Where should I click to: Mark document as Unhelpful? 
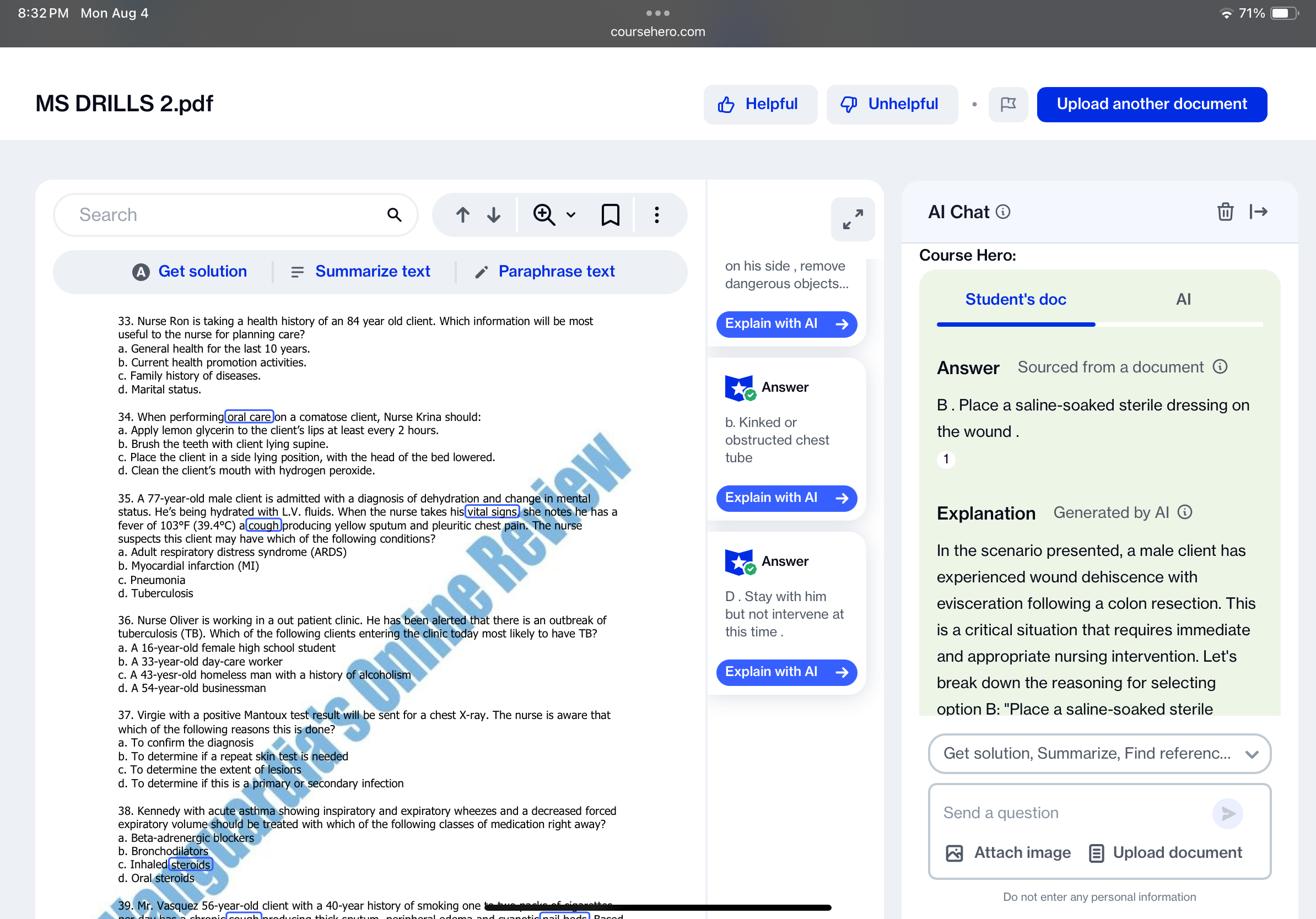click(891, 104)
